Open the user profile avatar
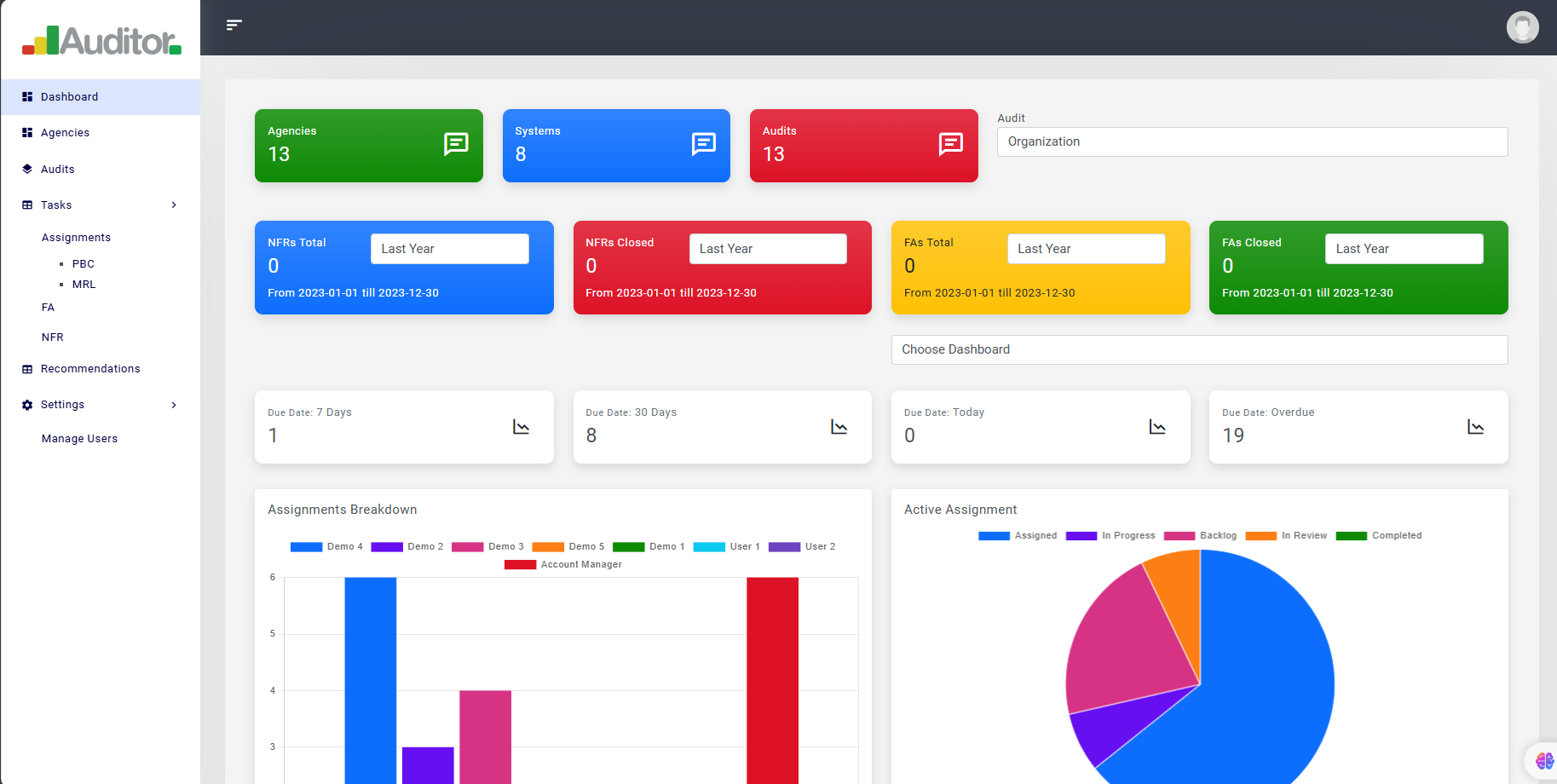 click(x=1521, y=27)
